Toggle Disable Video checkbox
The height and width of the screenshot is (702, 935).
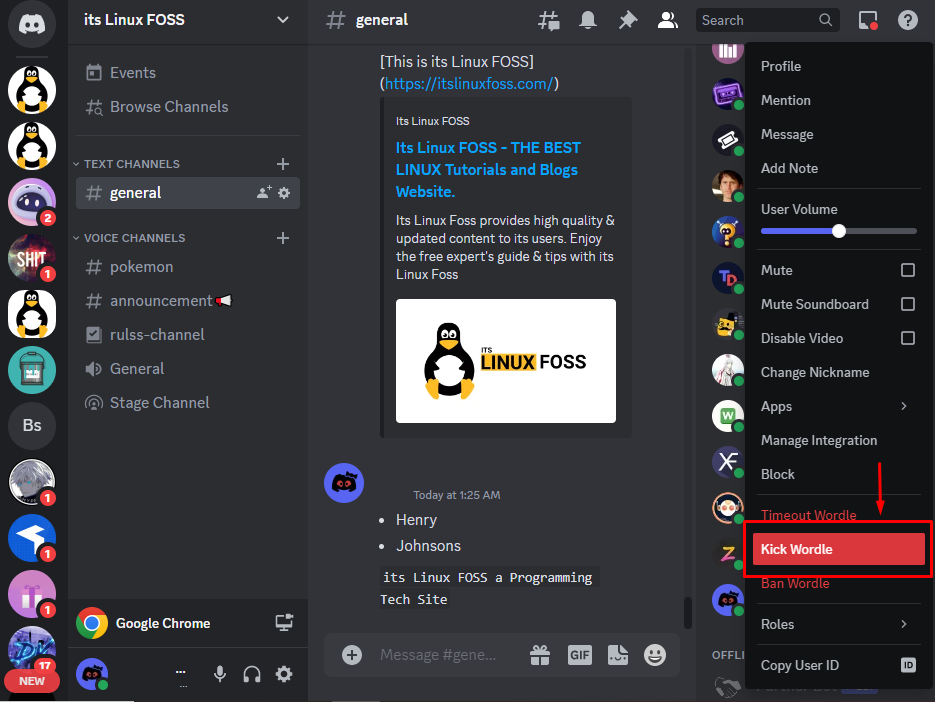pyautogui.click(x=908, y=338)
